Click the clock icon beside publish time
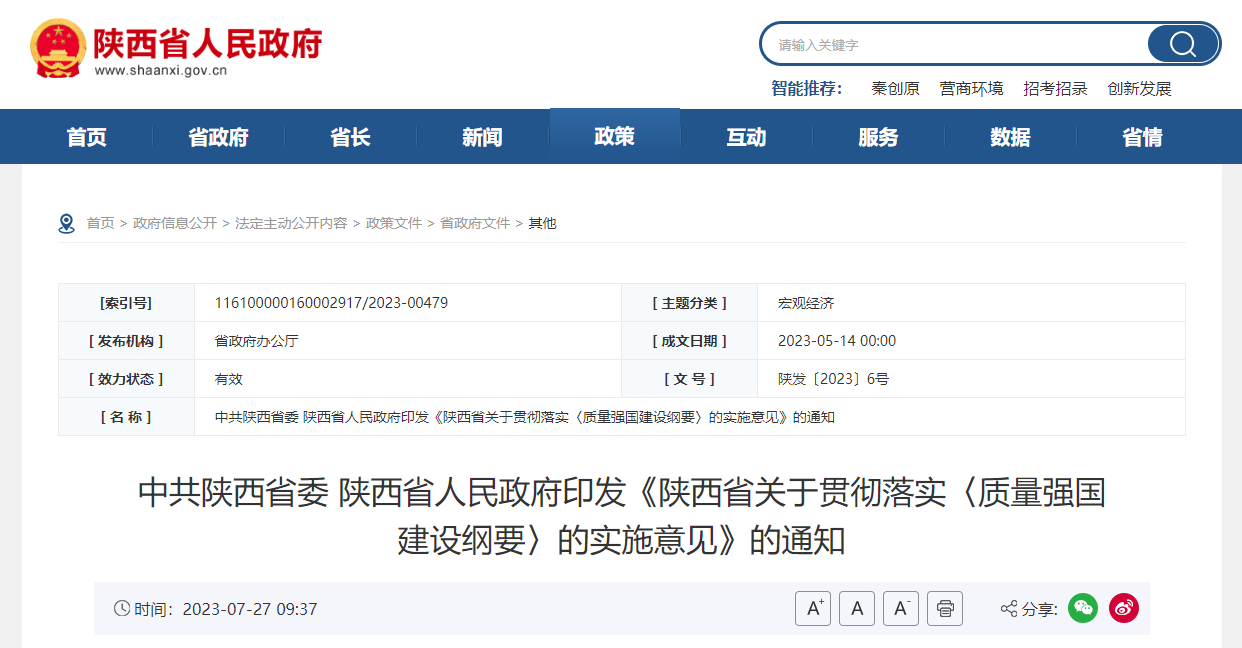The height and width of the screenshot is (648, 1242). pos(120,607)
